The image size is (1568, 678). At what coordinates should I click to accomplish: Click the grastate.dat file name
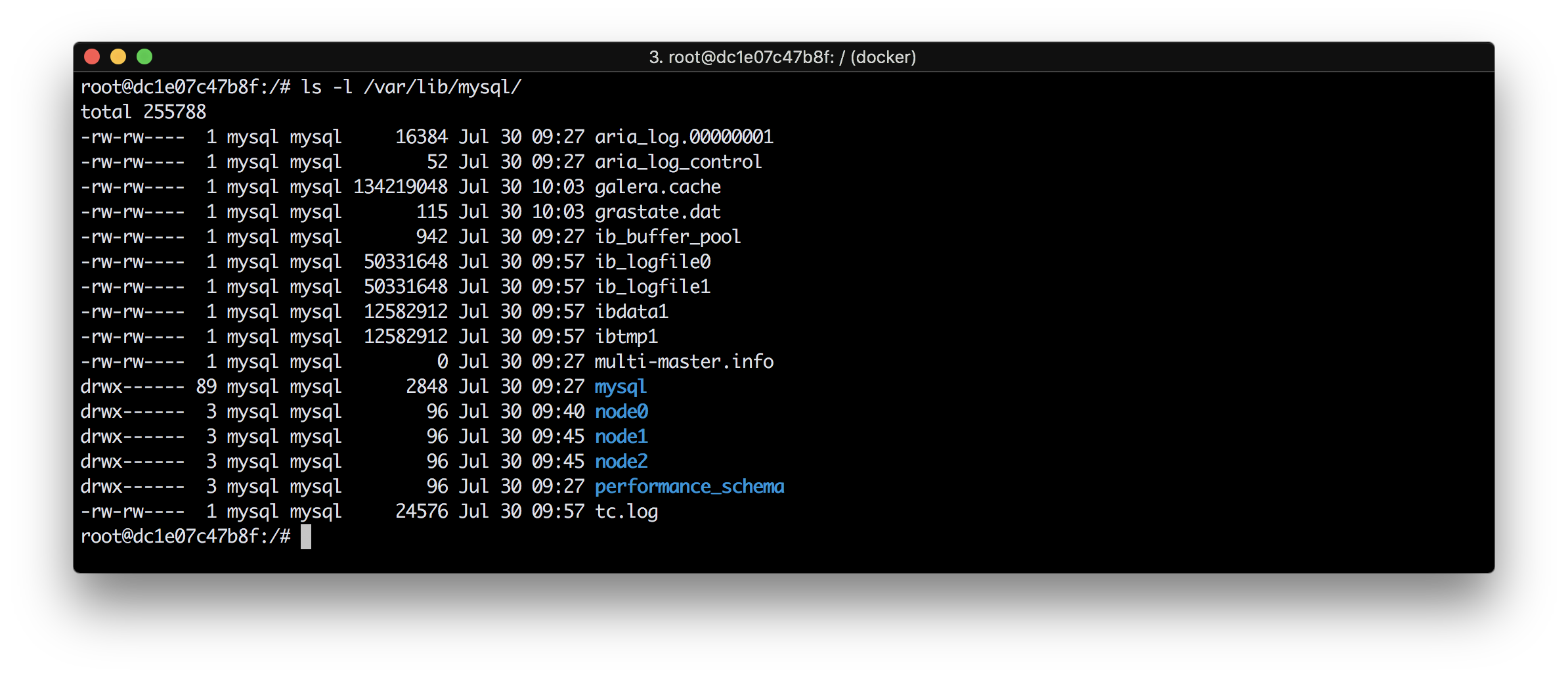coord(657,212)
